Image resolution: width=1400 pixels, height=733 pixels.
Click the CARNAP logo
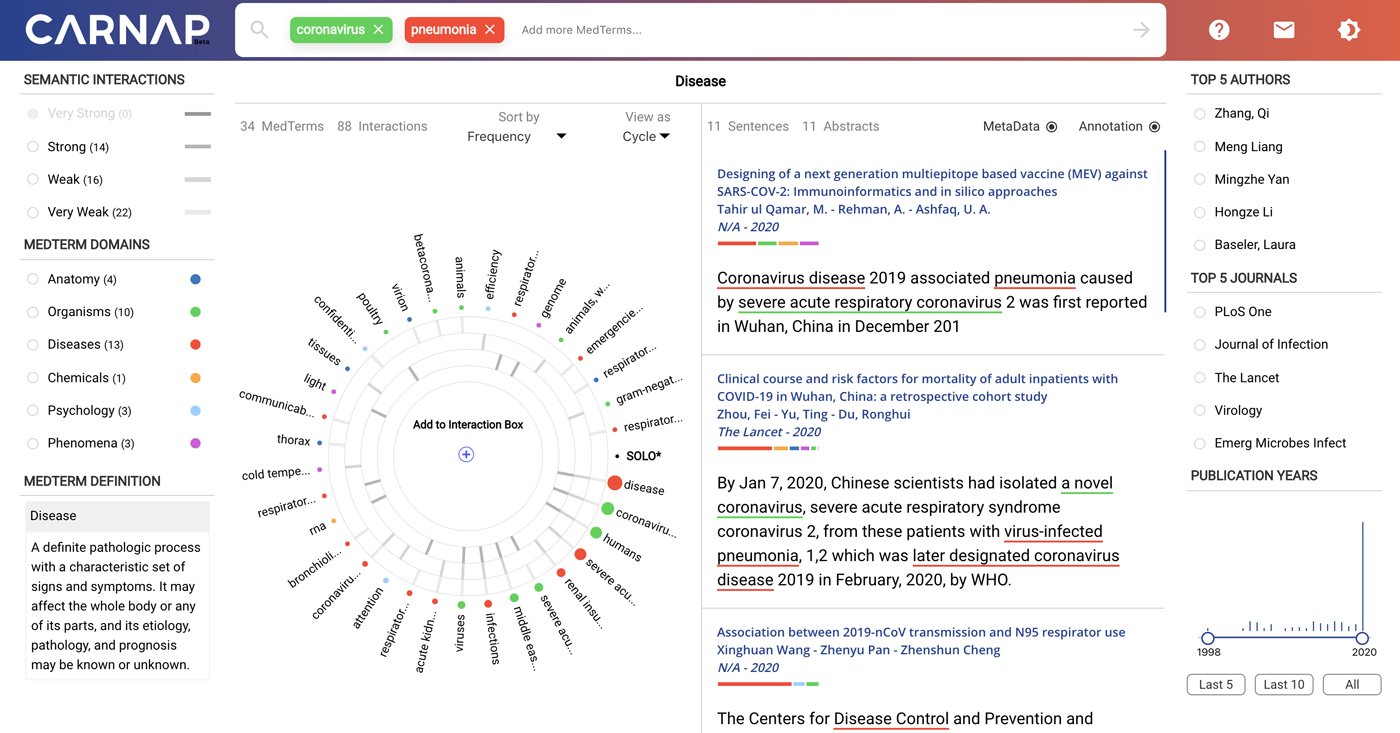117,30
